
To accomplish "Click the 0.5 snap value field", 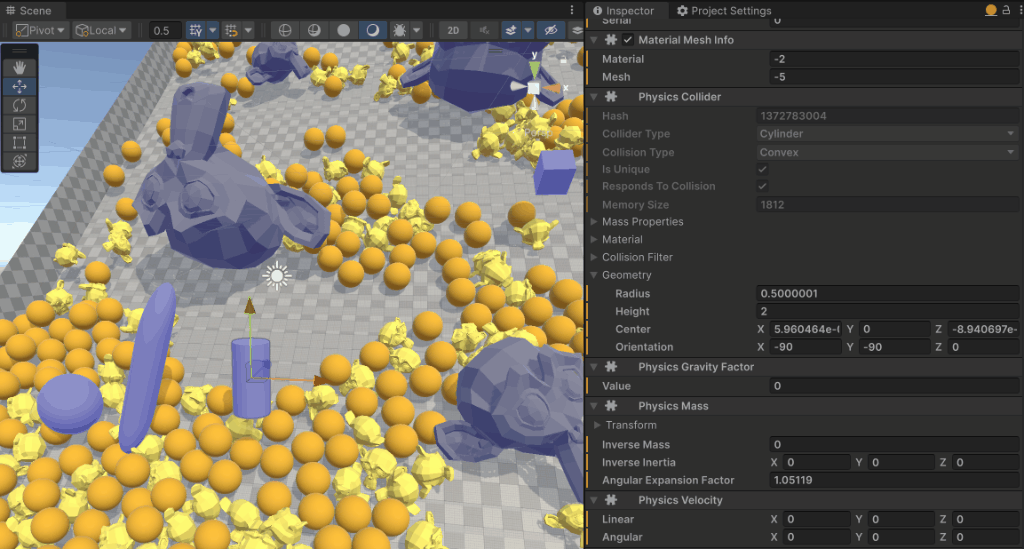I will [x=165, y=30].
